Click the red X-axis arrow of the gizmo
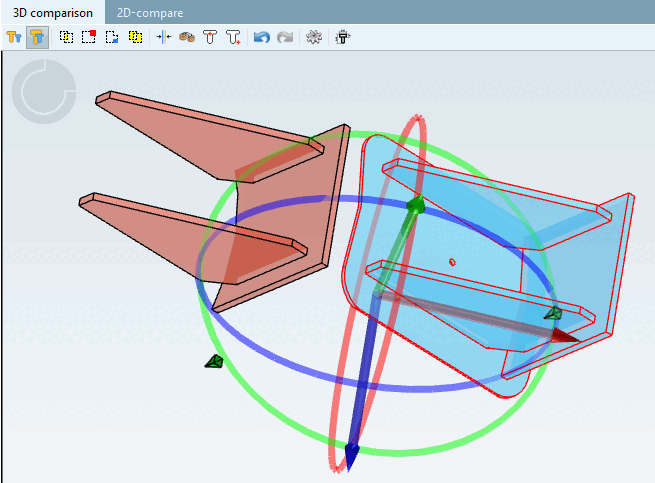 point(565,336)
